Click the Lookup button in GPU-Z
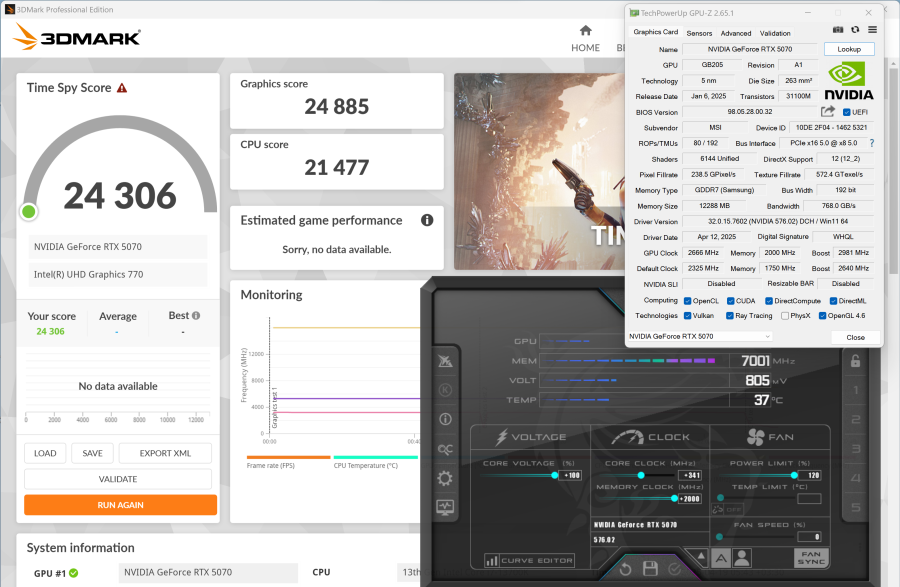Image resolution: width=900 pixels, height=587 pixels. point(849,49)
